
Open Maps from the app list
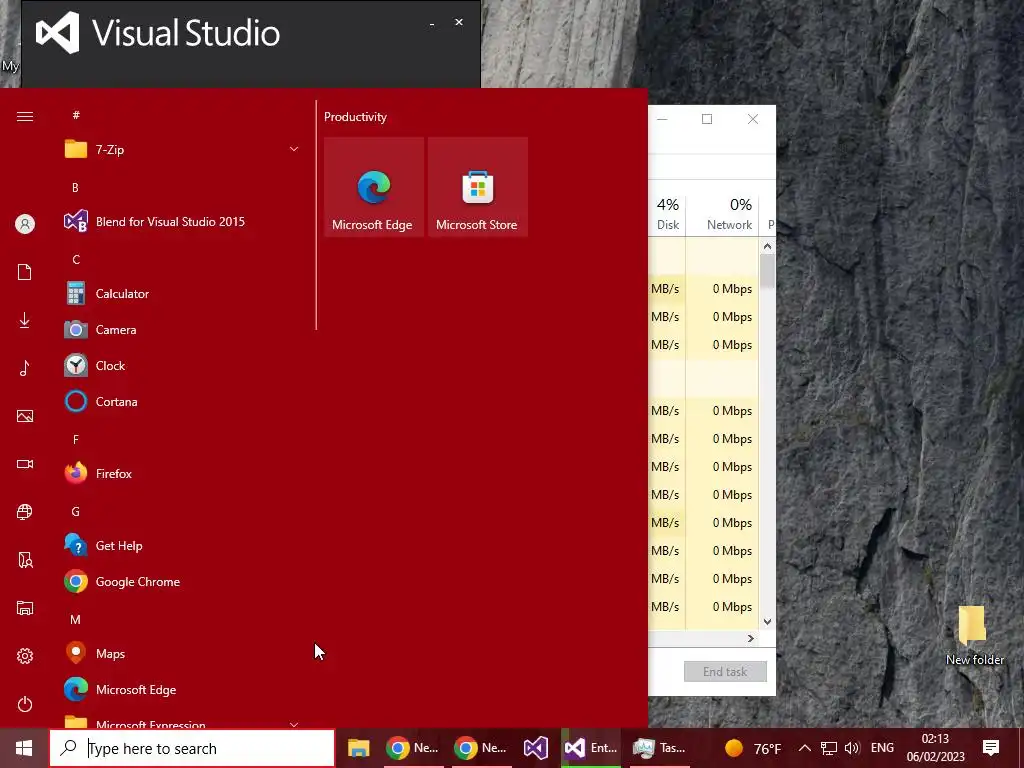coord(184,654)
